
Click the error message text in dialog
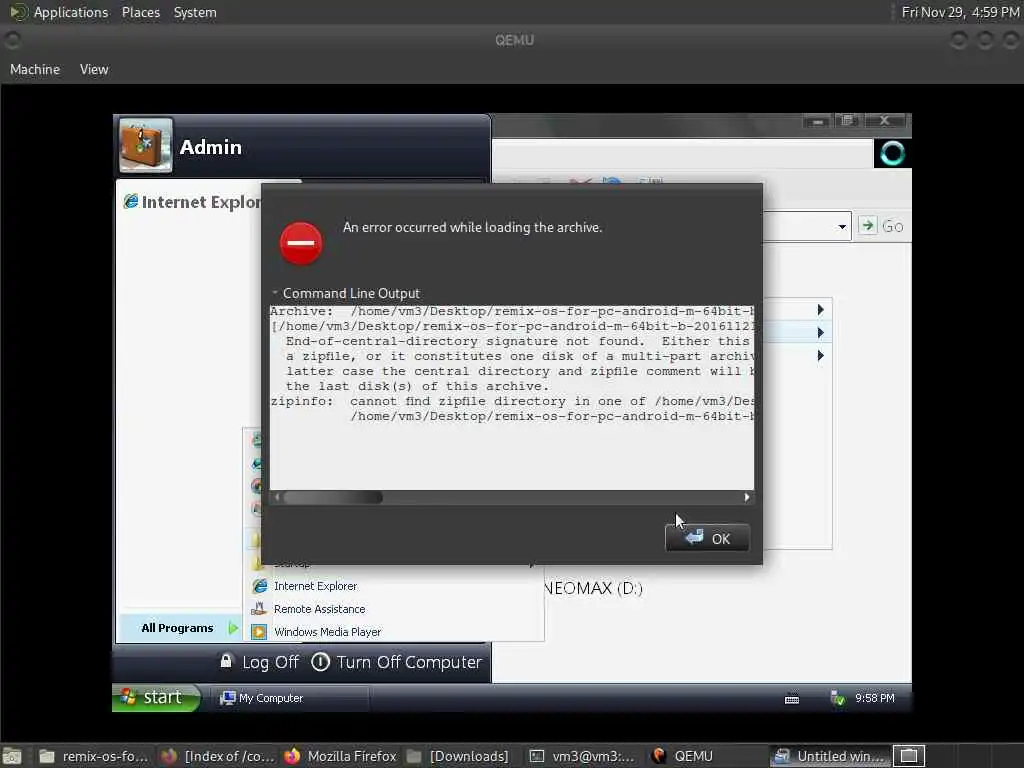[472, 227]
